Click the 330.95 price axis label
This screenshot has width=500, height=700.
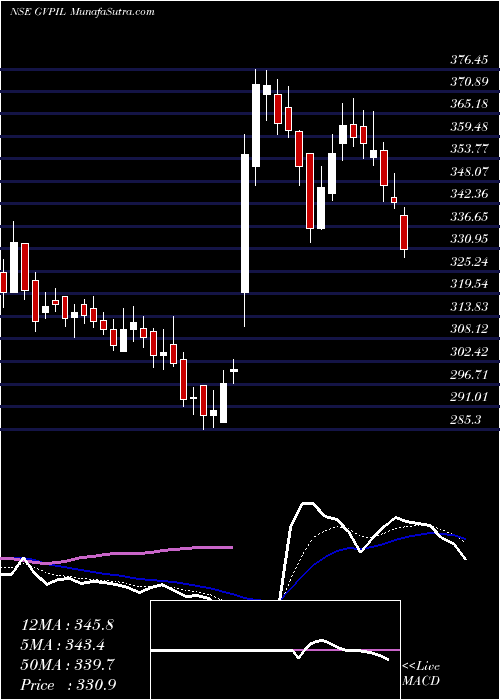coord(468,240)
